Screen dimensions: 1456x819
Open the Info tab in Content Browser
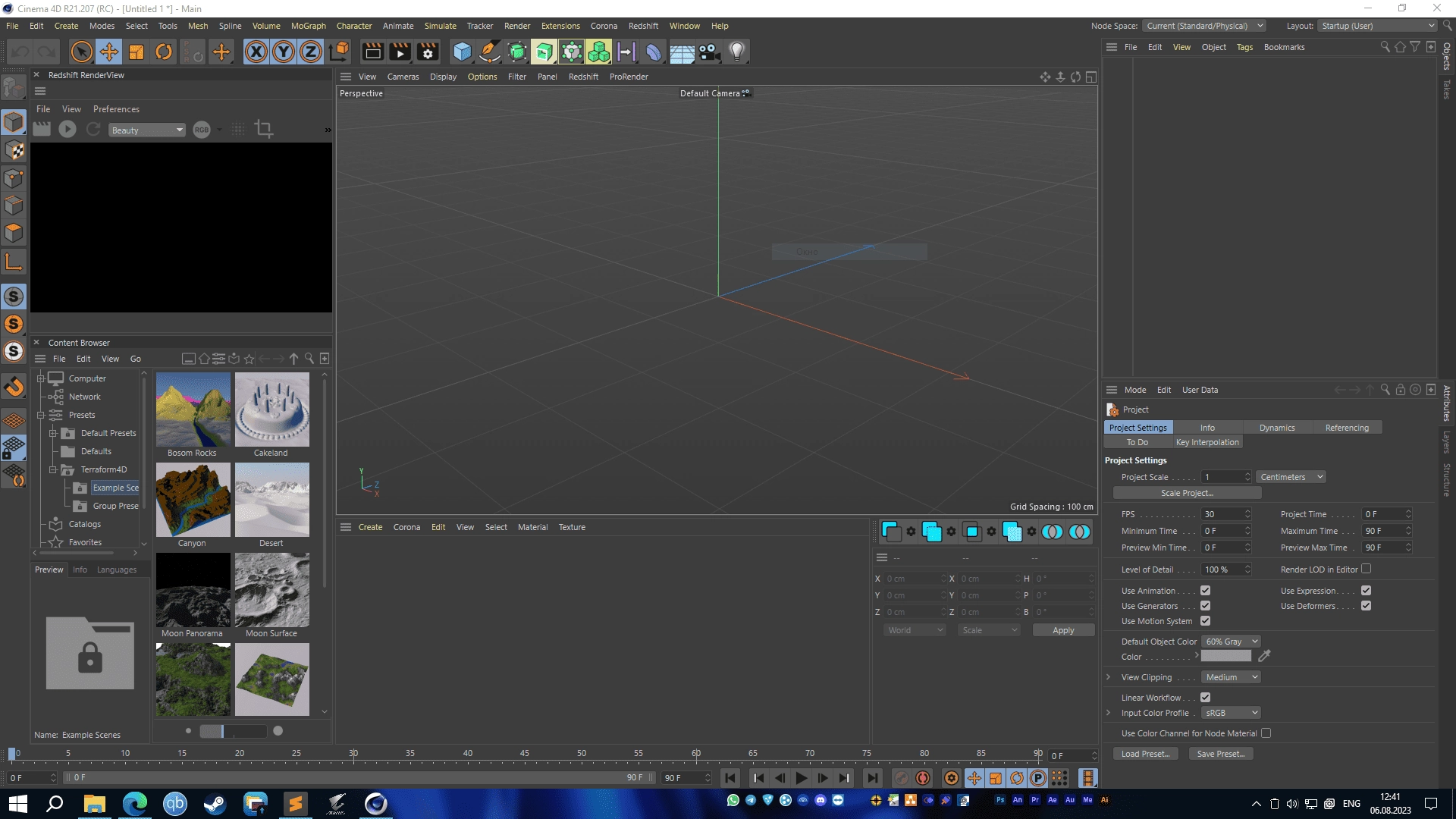click(x=80, y=570)
